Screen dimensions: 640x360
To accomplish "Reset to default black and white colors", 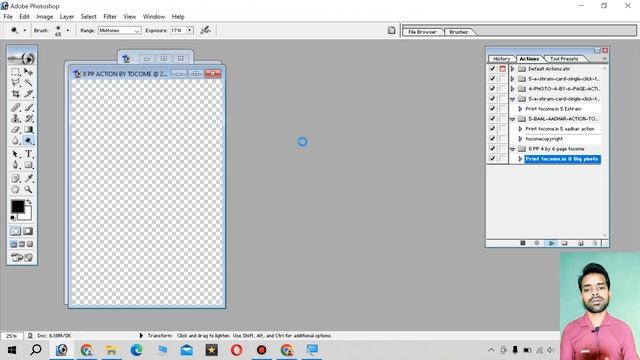I will pyautogui.click(x=13, y=218).
